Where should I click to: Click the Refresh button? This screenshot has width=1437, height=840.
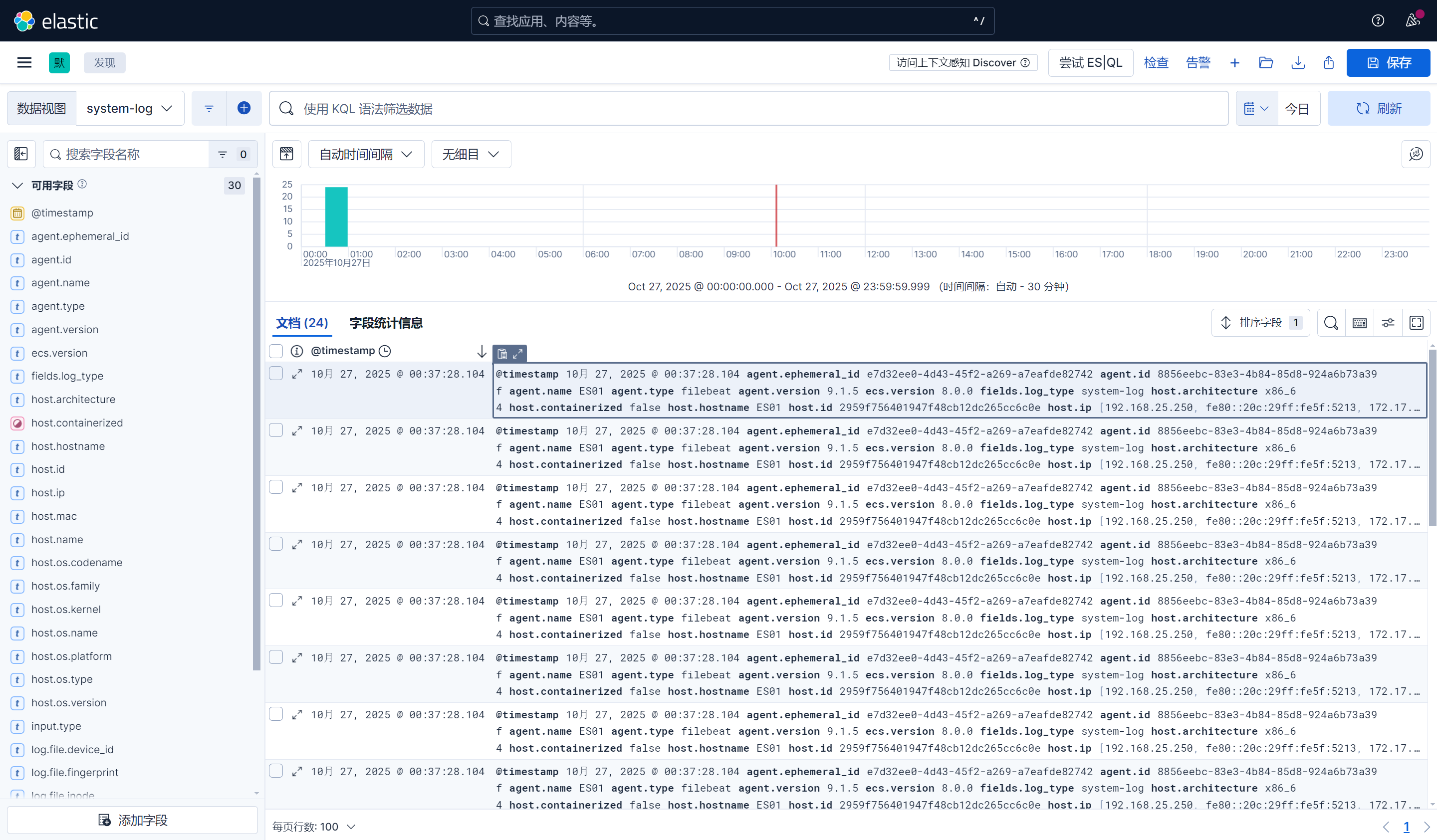(x=1378, y=108)
